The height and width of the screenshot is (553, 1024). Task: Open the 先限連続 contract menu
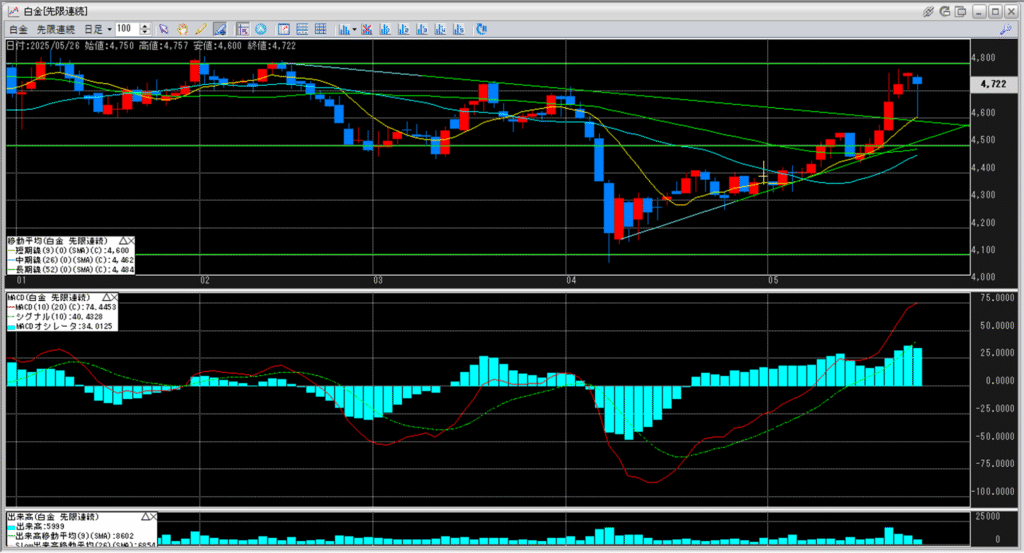pyautogui.click(x=56, y=29)
